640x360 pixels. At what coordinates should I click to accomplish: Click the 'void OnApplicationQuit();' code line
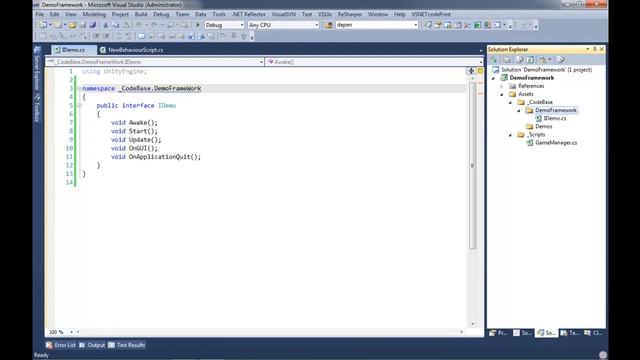pos(156,157)
